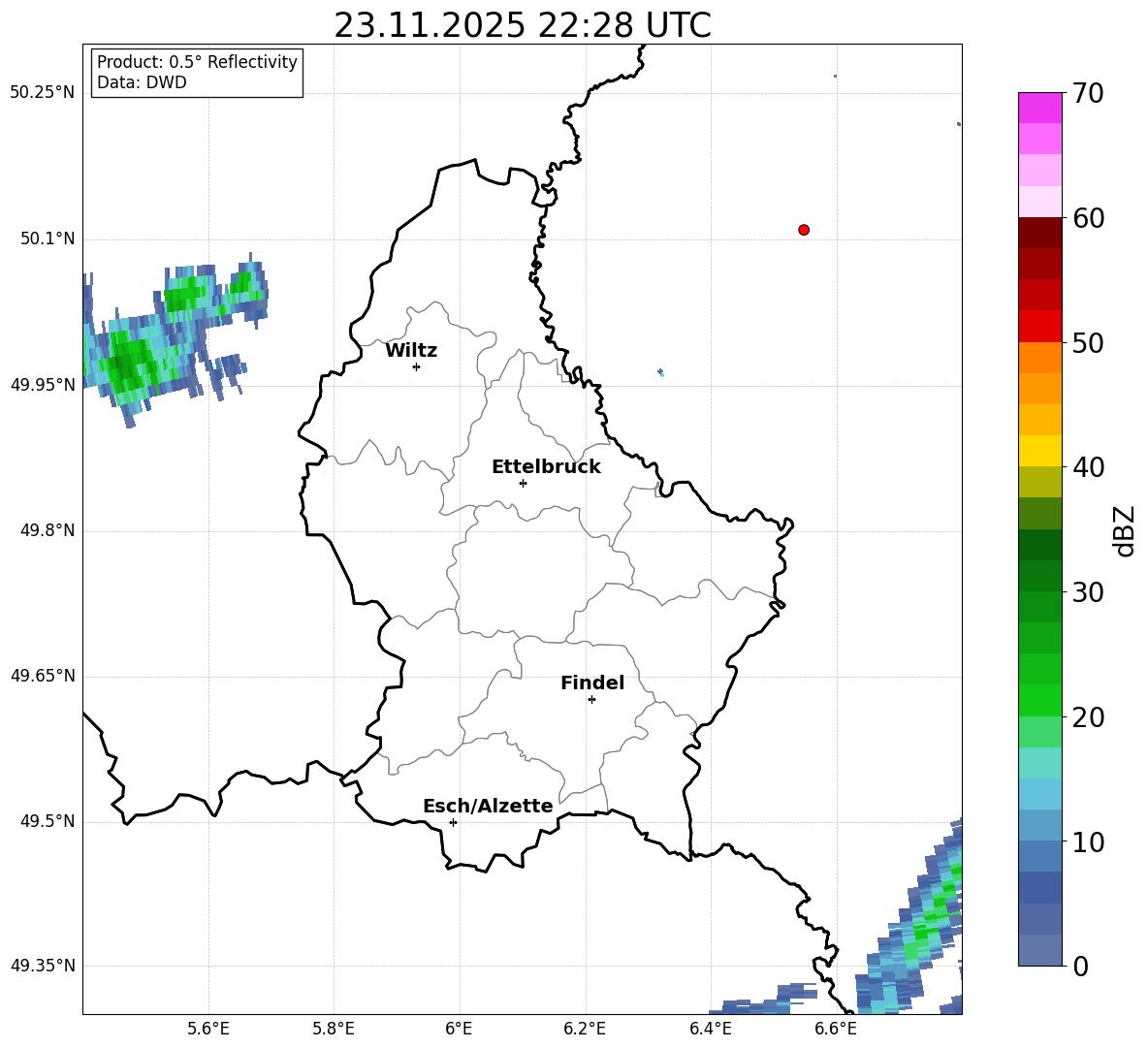Click the 49.8°N latitude label

pyautogui.click(x=48, y=530)
